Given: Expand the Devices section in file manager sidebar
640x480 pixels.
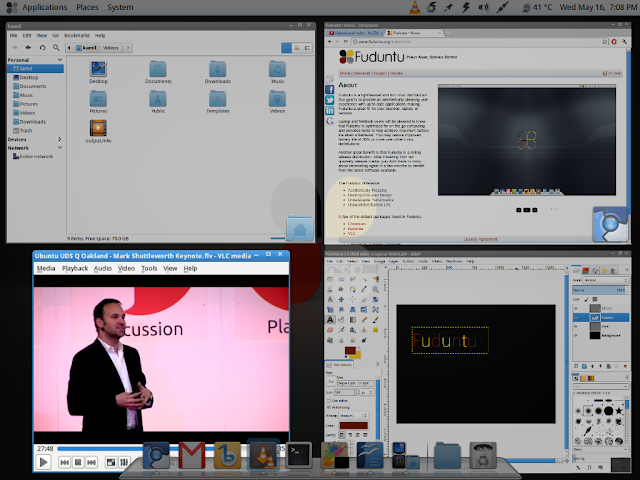Looking at the screenshot, I should tap(60, 139).
